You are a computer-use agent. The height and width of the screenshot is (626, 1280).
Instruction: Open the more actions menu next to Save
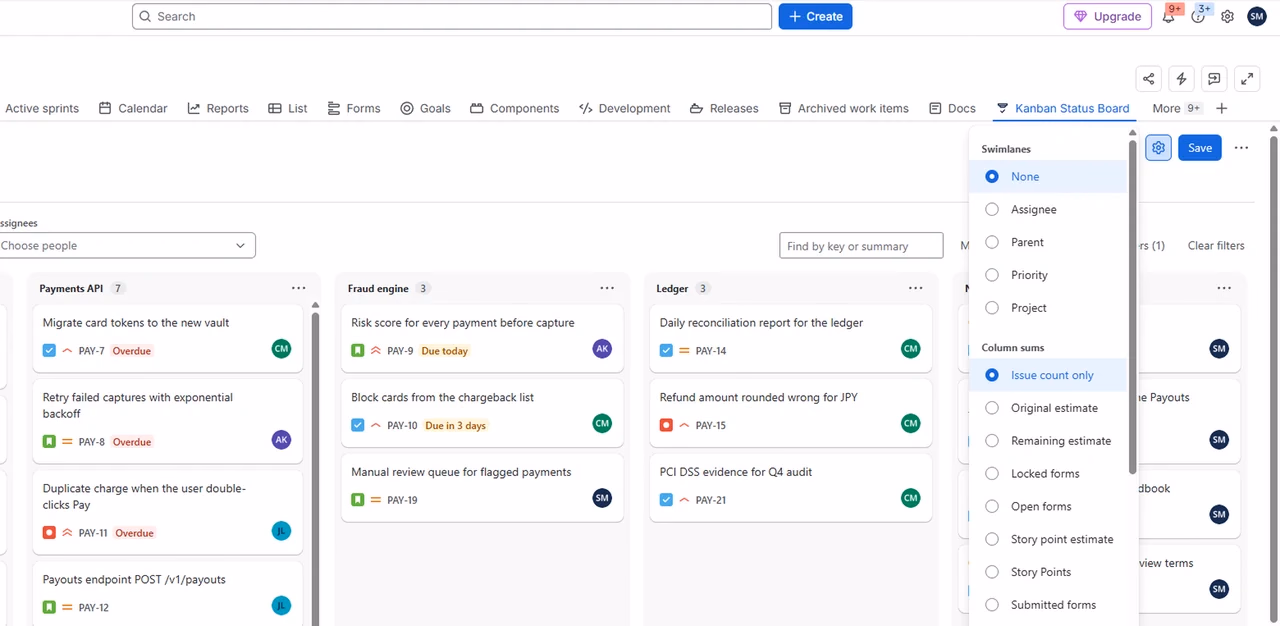(1241, 148)
